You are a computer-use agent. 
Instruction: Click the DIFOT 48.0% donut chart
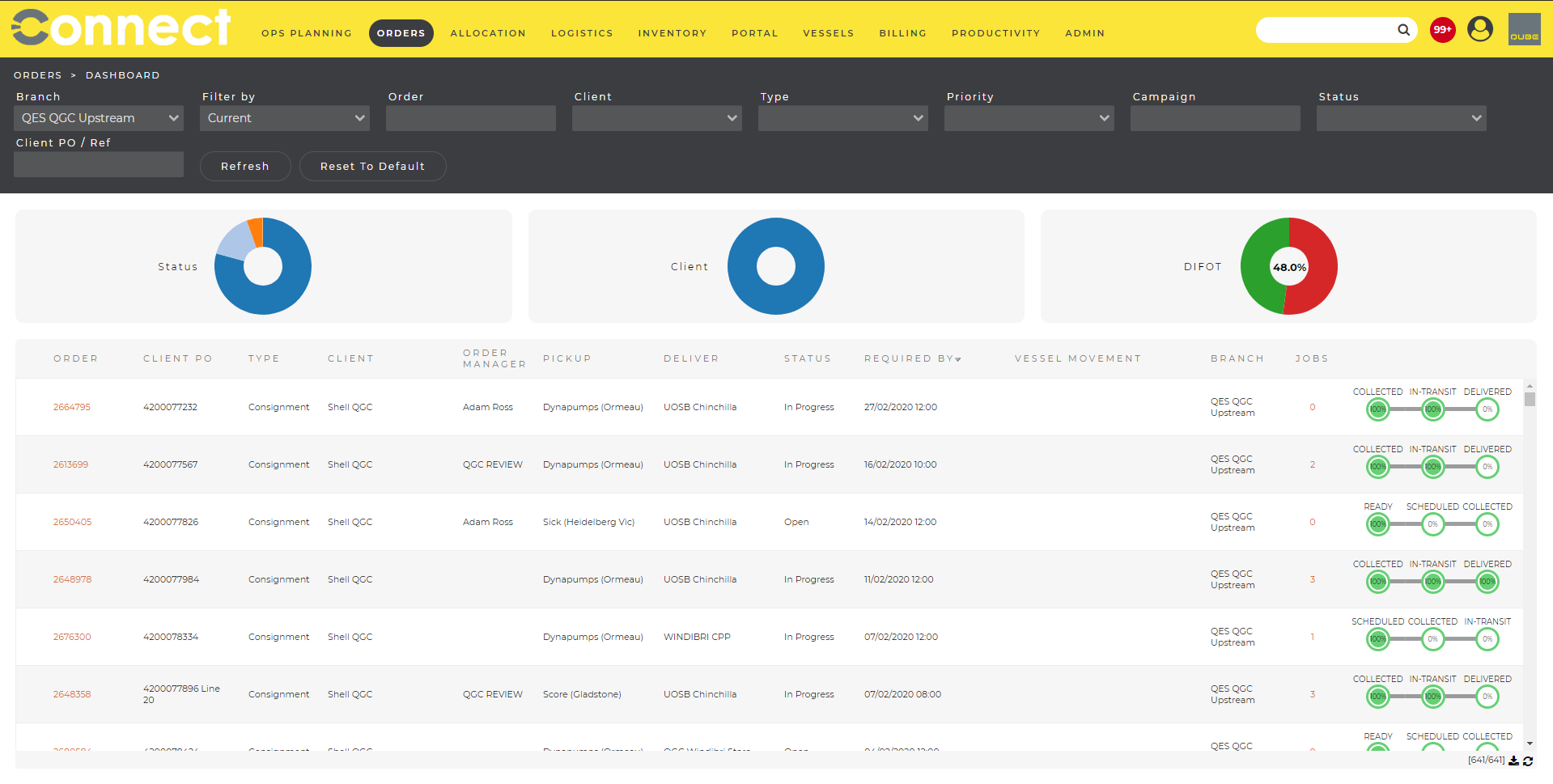(x=1288, y=266)
